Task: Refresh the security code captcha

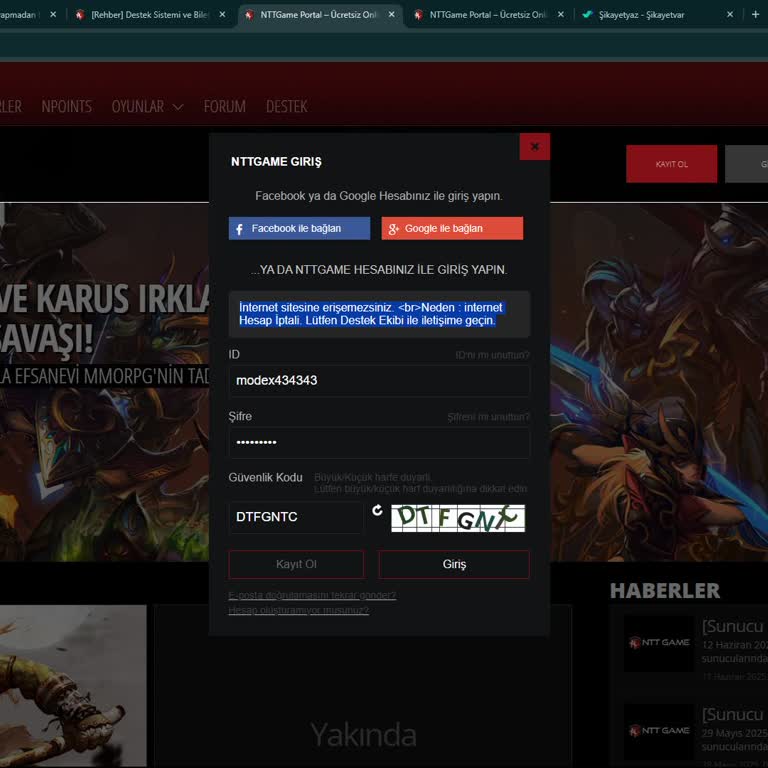Action: pyautogui.click(x=377, y=510)
